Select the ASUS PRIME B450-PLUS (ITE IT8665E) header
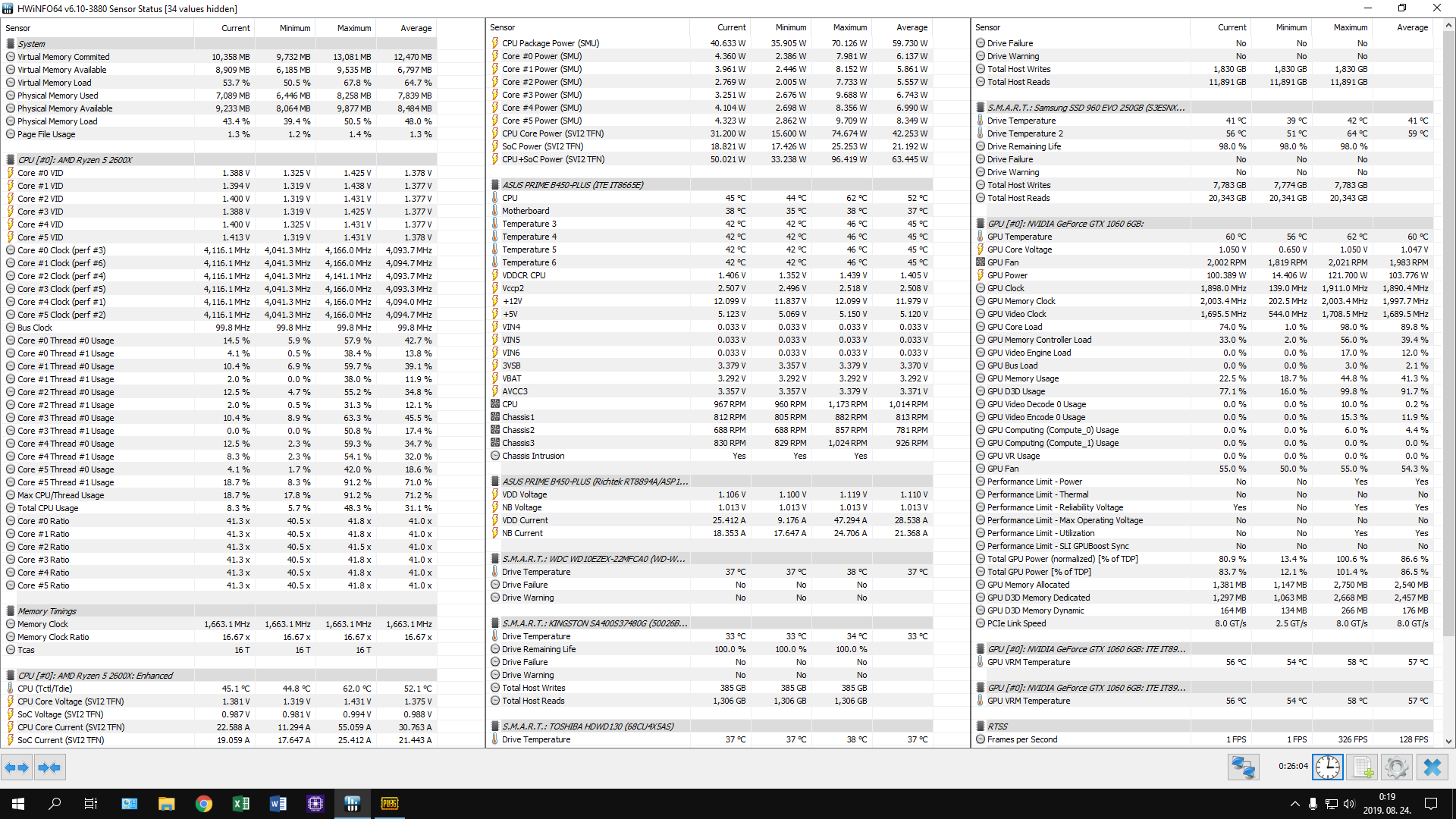This screenshot has height=819, width=1456. [711, 185]
